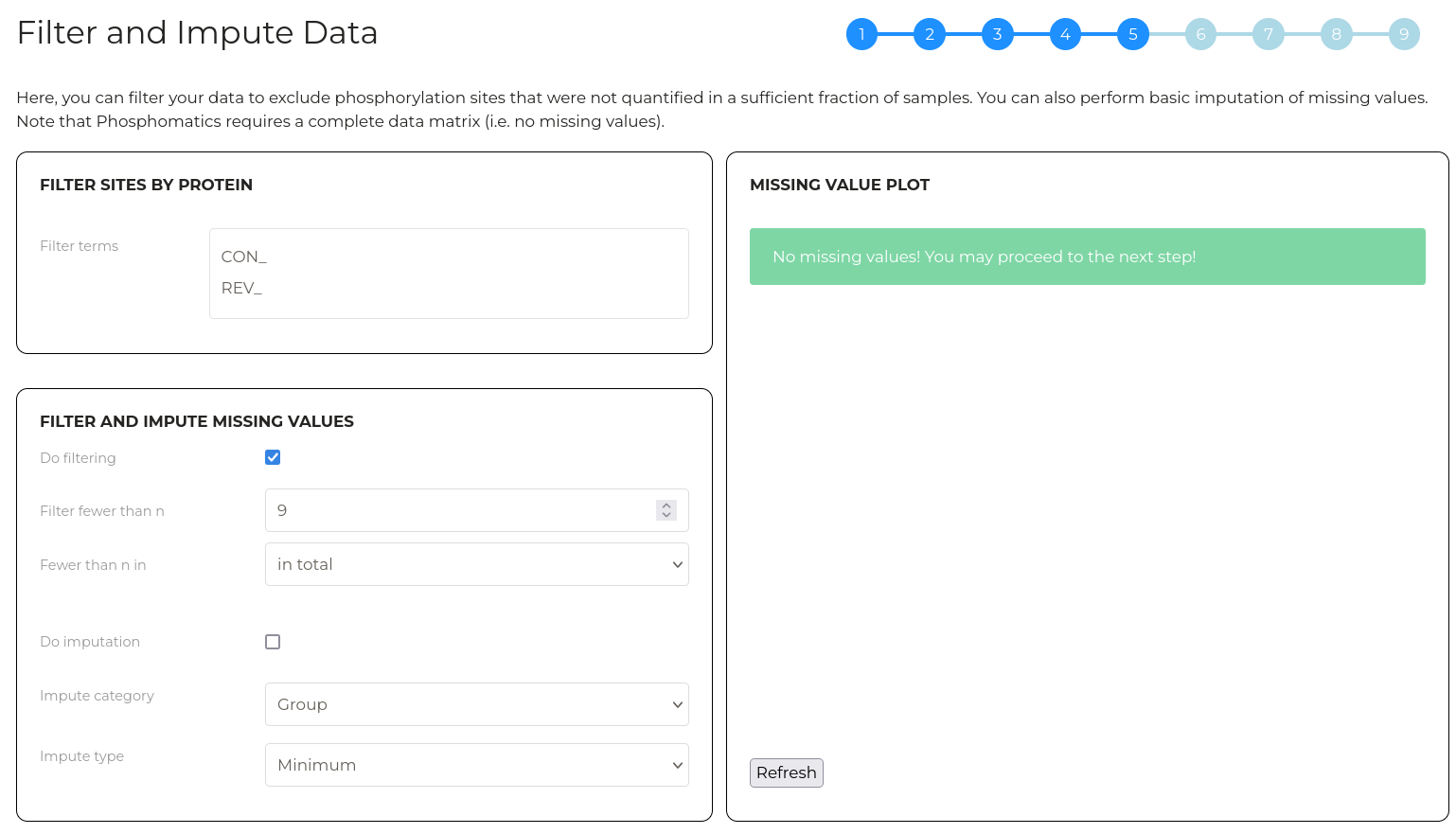The height and width of the screenshot is (834, 1456).
Task: Click the 'No missing values' green message
Action: pyautogui.click(x=1088, y=257)
